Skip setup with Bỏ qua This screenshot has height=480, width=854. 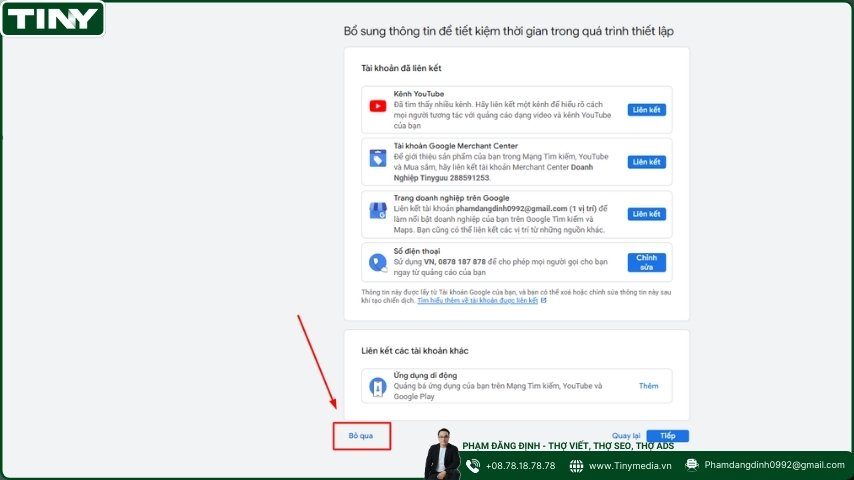click(360, 436)
